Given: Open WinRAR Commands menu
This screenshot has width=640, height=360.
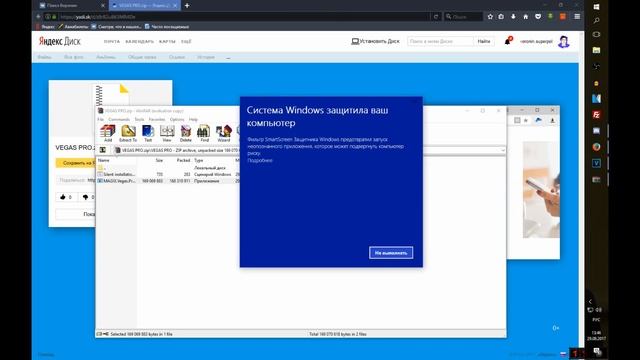Looking at the screenshot, I should (119, 119).
